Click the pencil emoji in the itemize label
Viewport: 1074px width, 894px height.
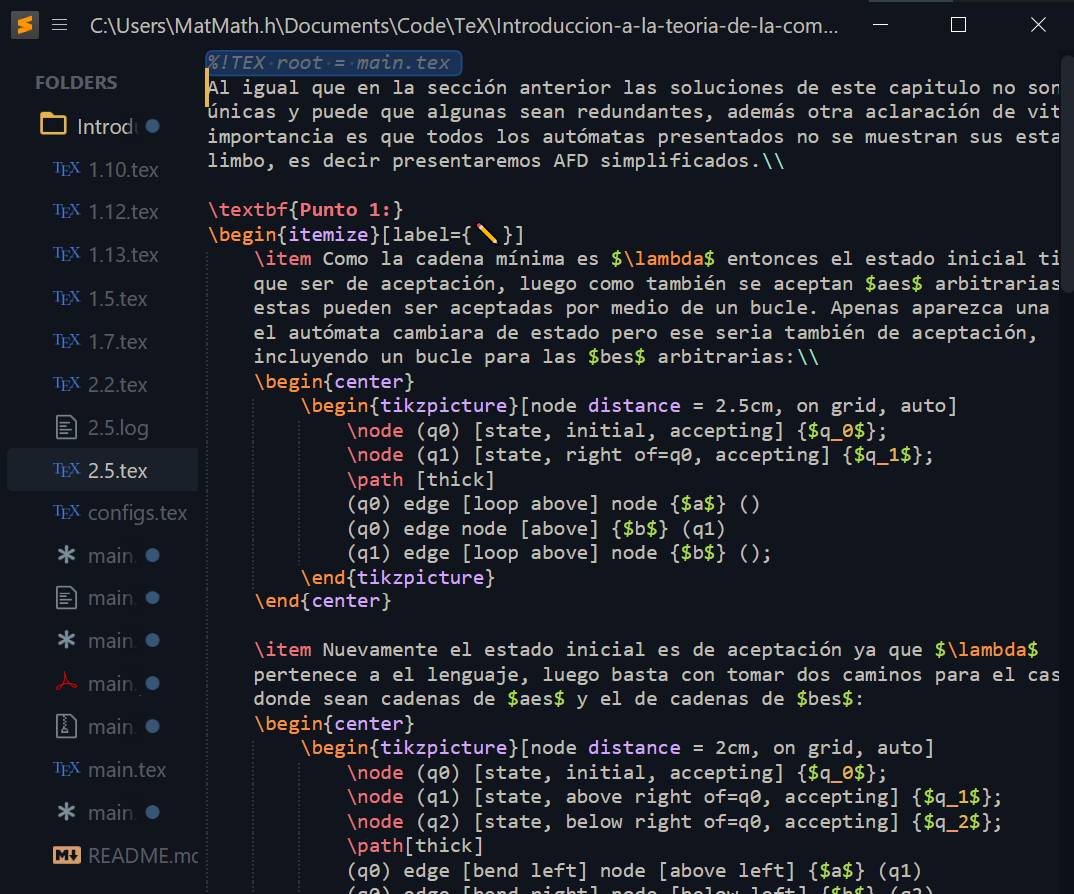coord(487,234)
